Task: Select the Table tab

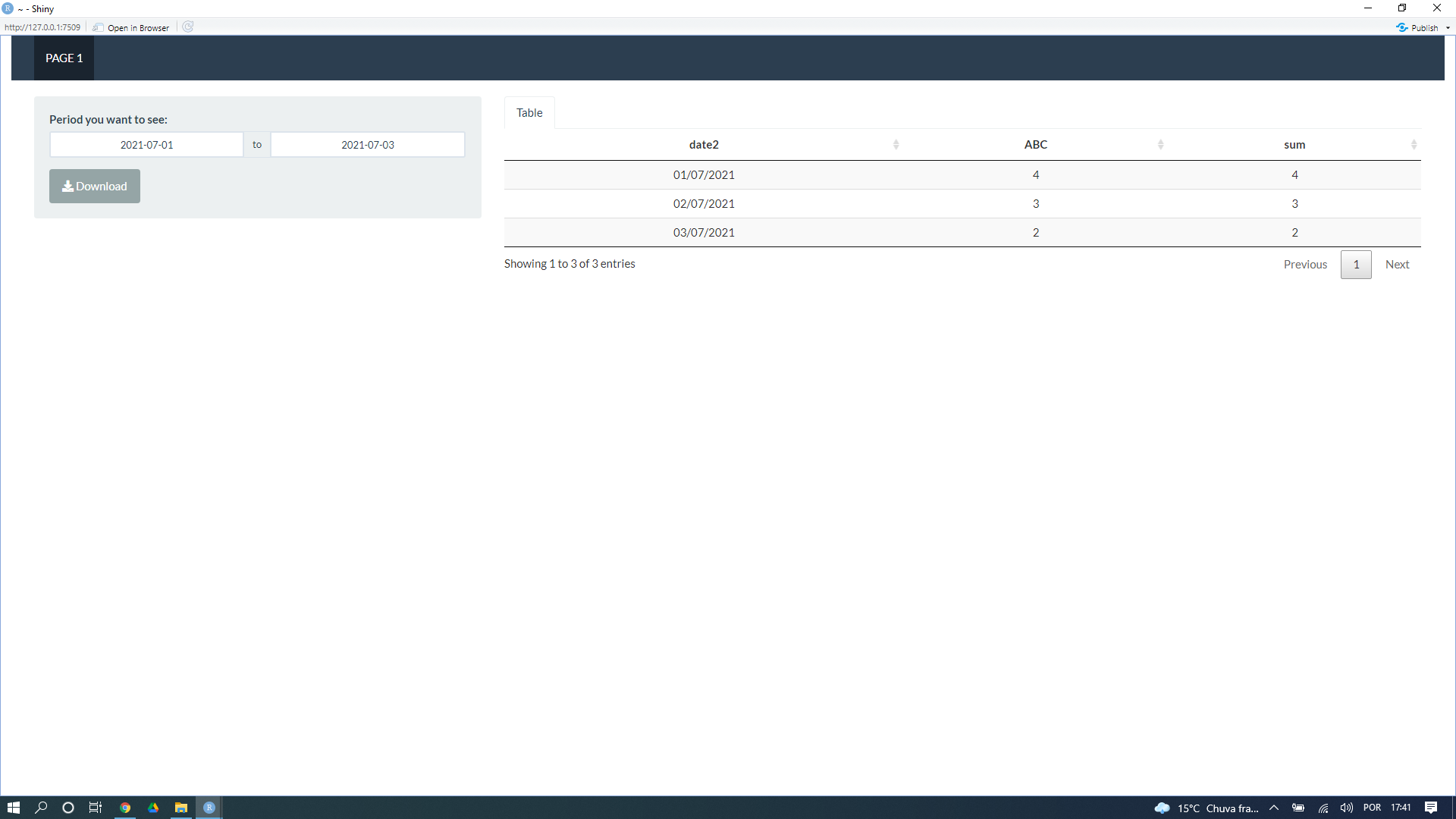Action: (529, 113)
